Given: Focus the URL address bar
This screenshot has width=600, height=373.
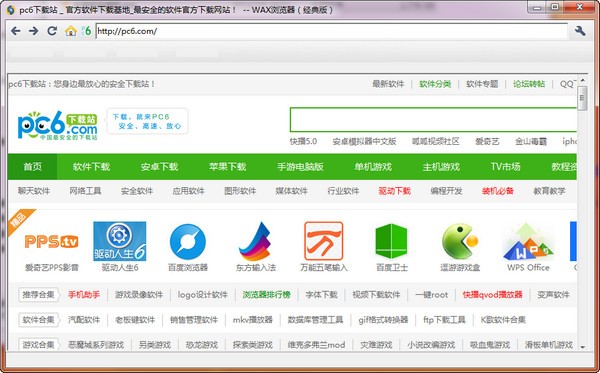Looking at the screenshot, I should pyautogui.click(x=331, y=31).
